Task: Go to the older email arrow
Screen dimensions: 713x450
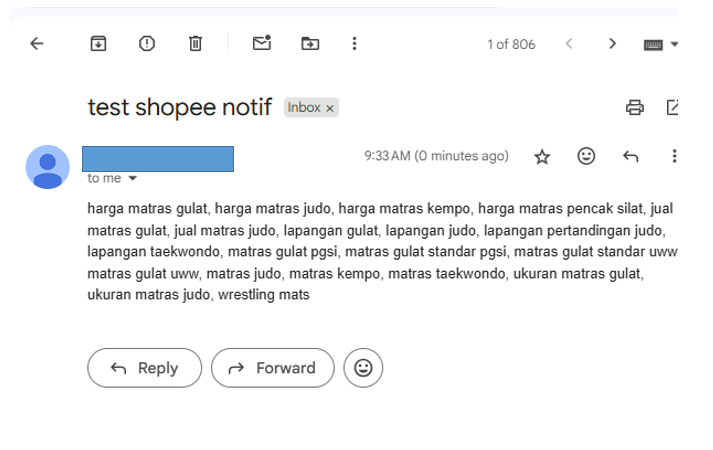Action: pyautogui.click(x=613, y=44)
